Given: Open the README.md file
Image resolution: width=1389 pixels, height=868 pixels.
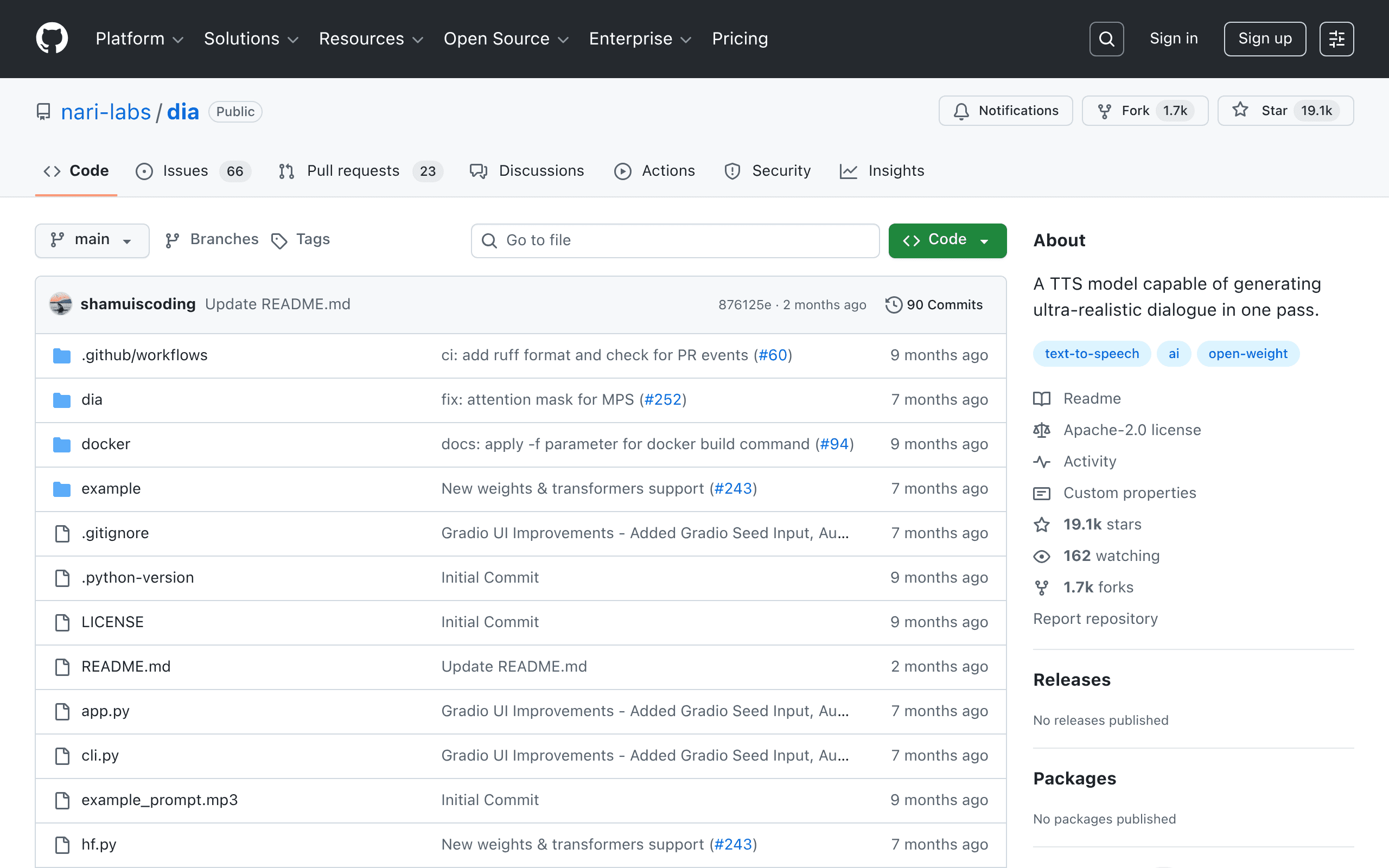Looking at the screenshot, I should (x=126, y=667).
